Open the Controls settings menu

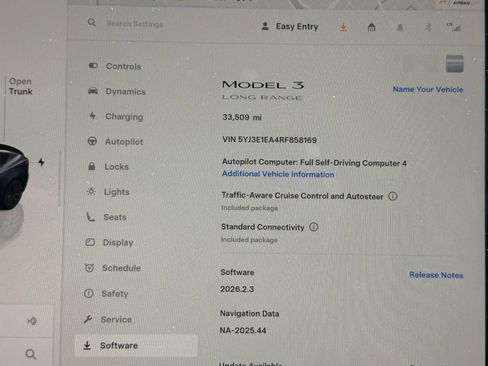click(x=115, y=66)
